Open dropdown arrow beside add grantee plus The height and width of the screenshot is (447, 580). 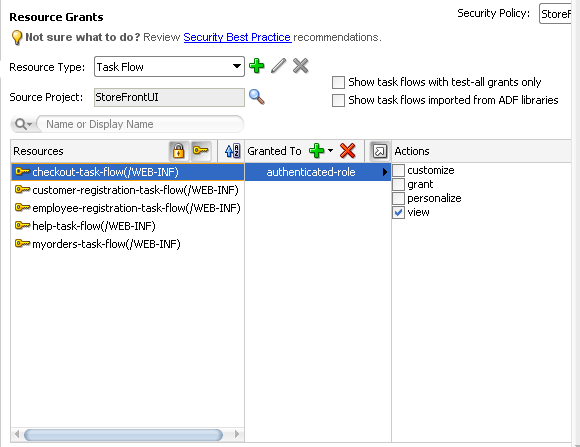[330, 151]
